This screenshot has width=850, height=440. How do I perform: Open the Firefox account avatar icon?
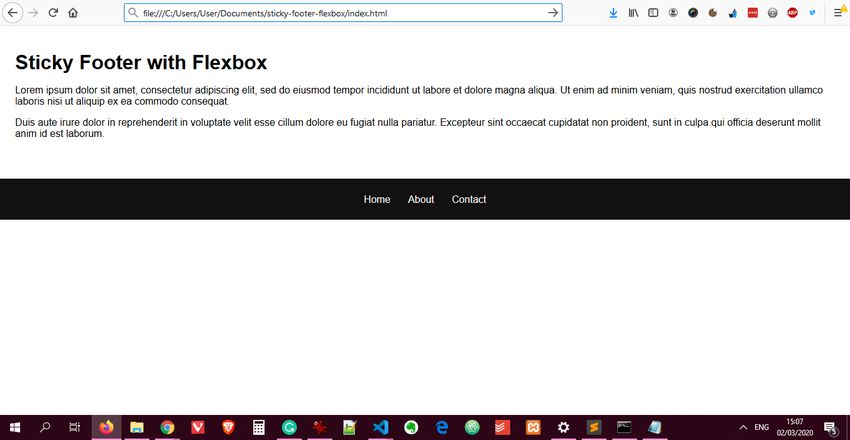tap(673, 13)
